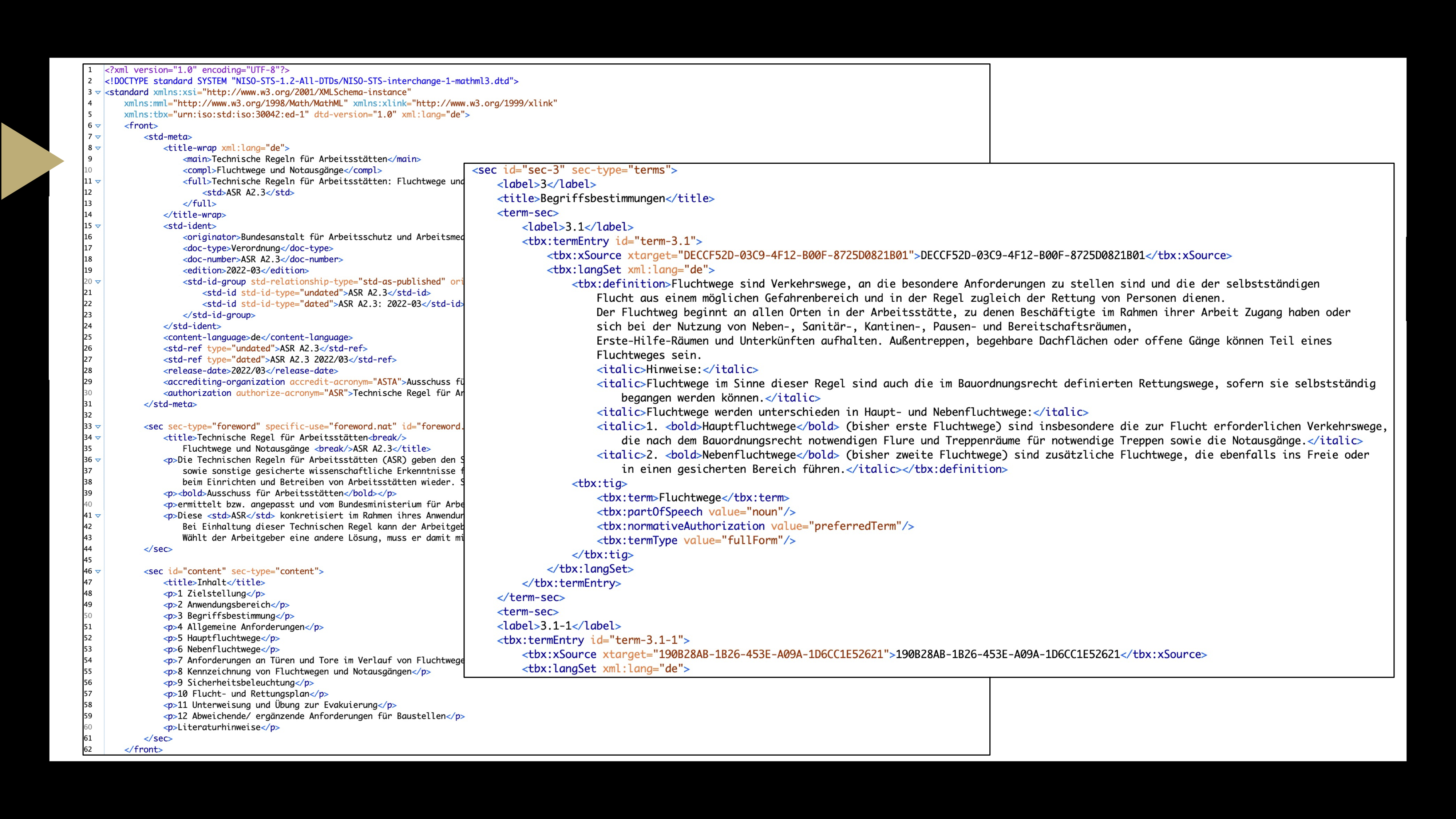Collapse the std-ident element at line 15
Screen dimensions: 1456x819
98,226
